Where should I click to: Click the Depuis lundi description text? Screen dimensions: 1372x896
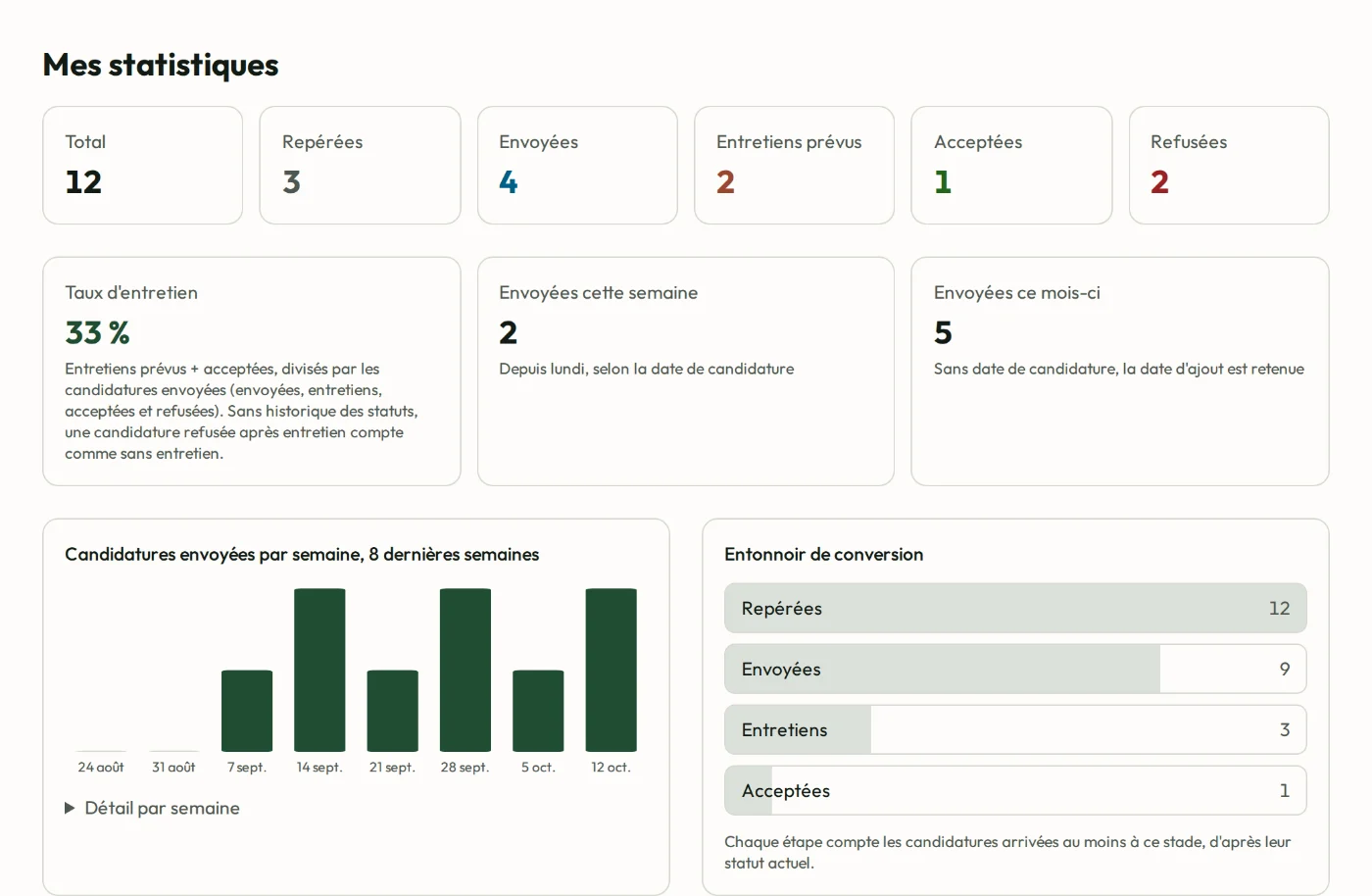pyautogui.click(x=646, y=369)
